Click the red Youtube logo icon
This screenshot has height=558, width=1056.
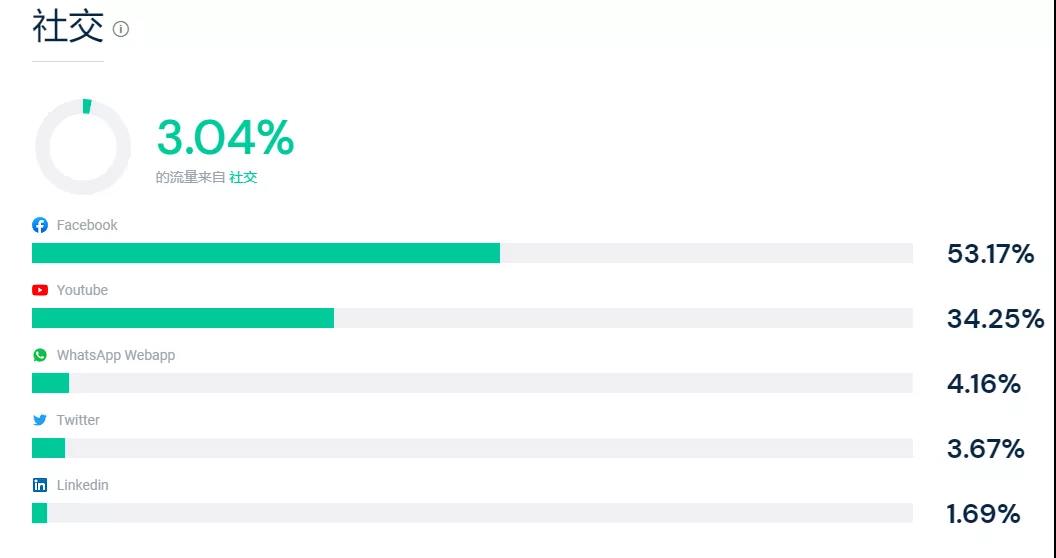(40, 290)
